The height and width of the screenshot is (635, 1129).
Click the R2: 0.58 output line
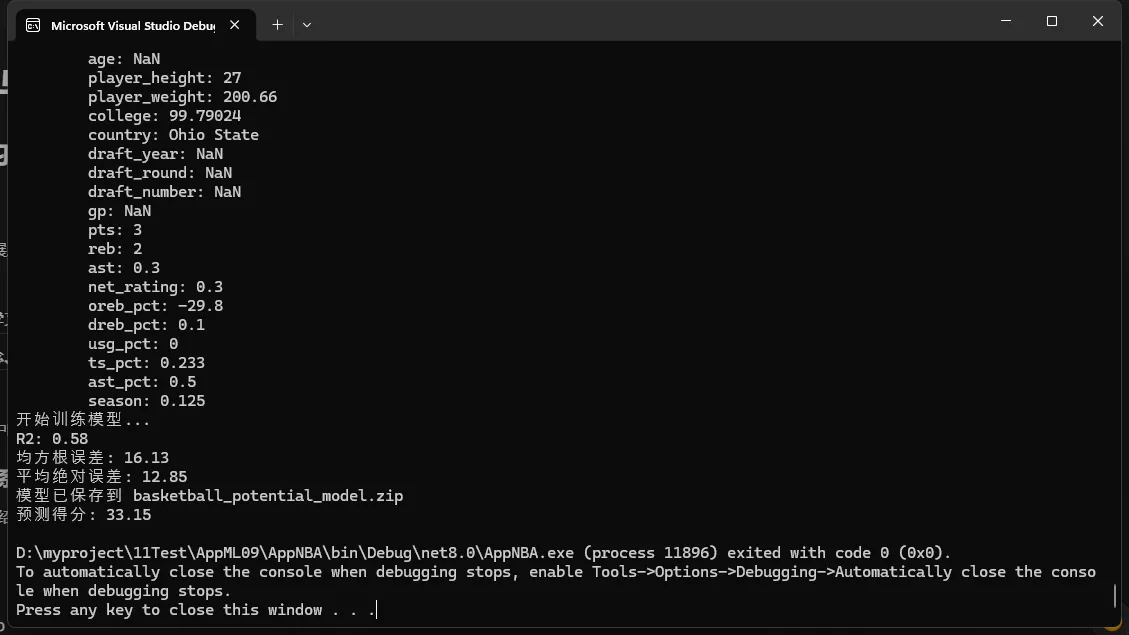coord(52,439)
